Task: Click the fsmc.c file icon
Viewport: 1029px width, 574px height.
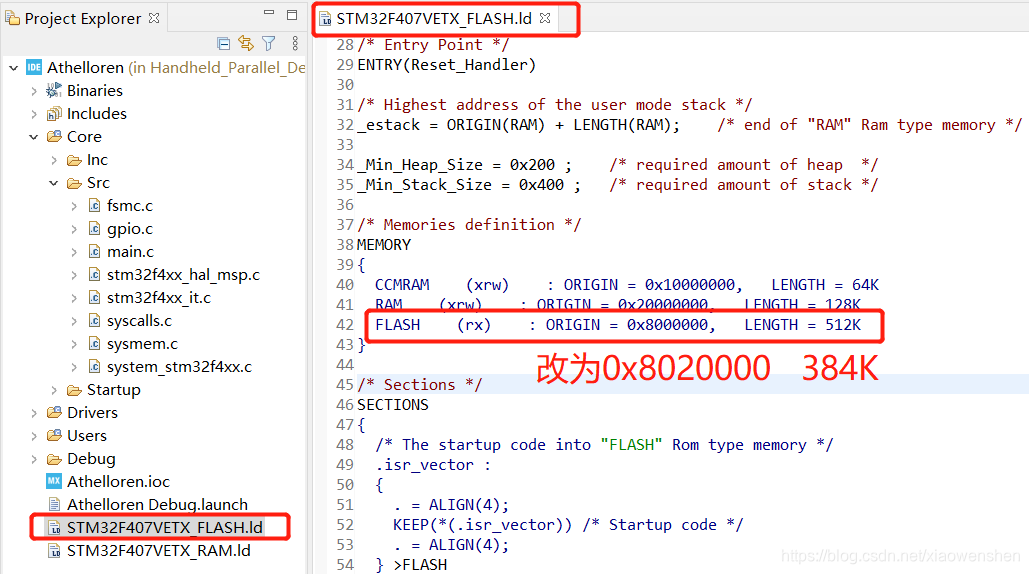Action: click(94, 206)
